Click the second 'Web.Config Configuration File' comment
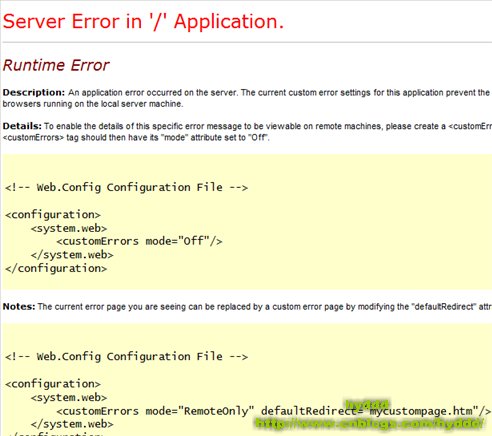492x436 pixels. (126, 356)
